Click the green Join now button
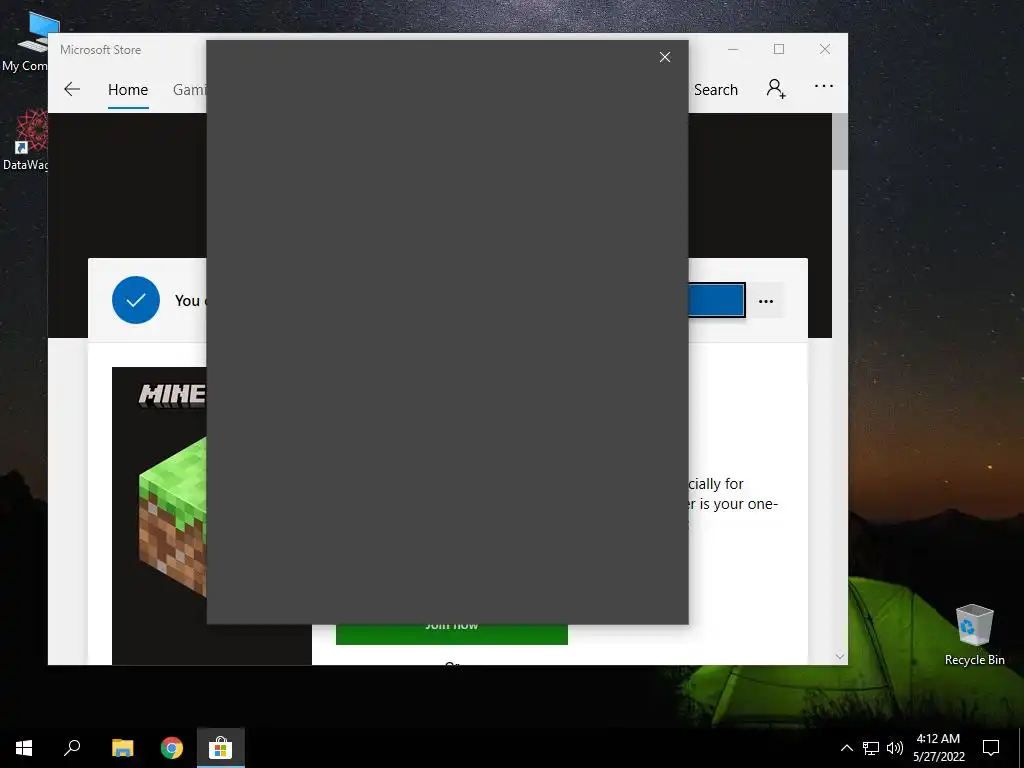1024x768 pixels. [x=451, y=634]
